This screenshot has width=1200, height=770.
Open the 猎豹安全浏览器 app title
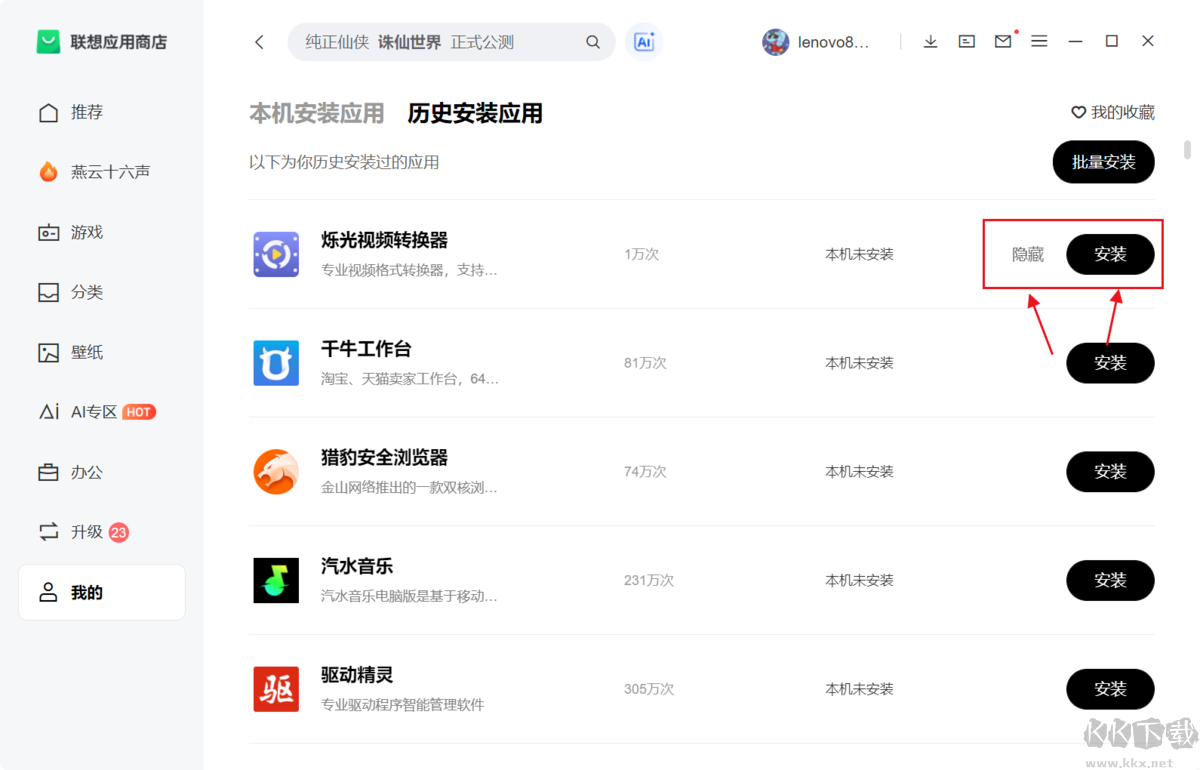384,458
